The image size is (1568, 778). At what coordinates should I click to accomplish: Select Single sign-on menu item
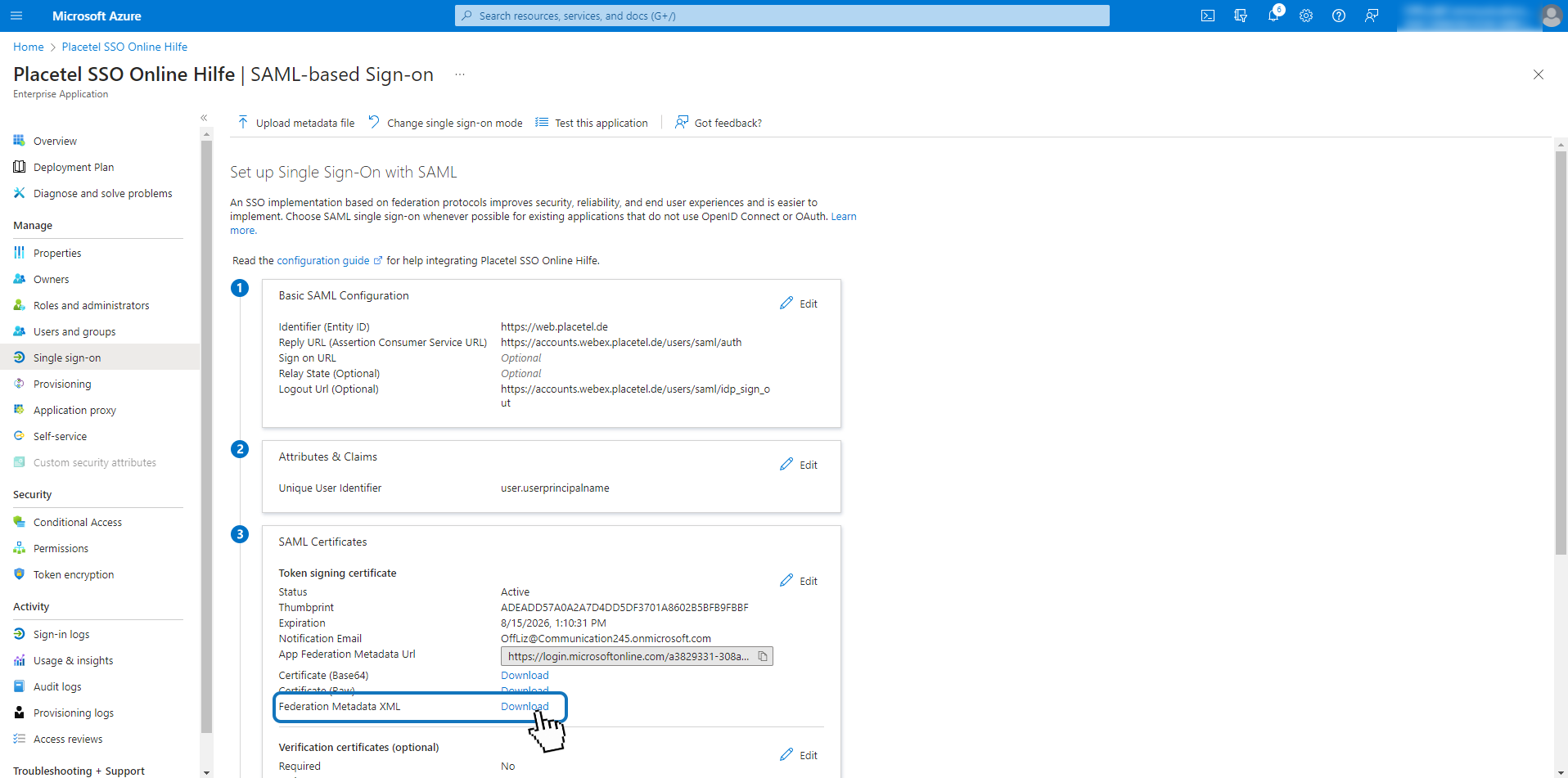[x=100, y=358]
